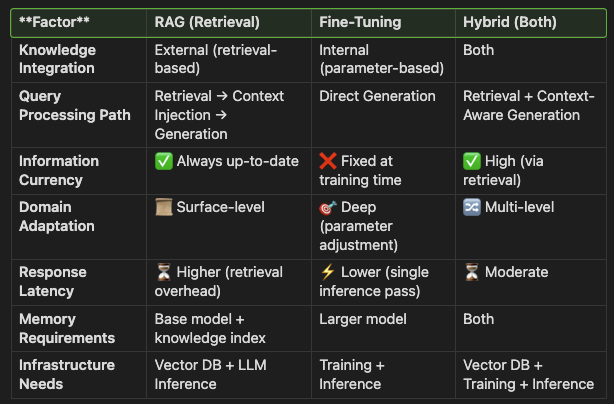
Task: Click the hourglass icon beside "Moderate"
Action: [472, 272]
